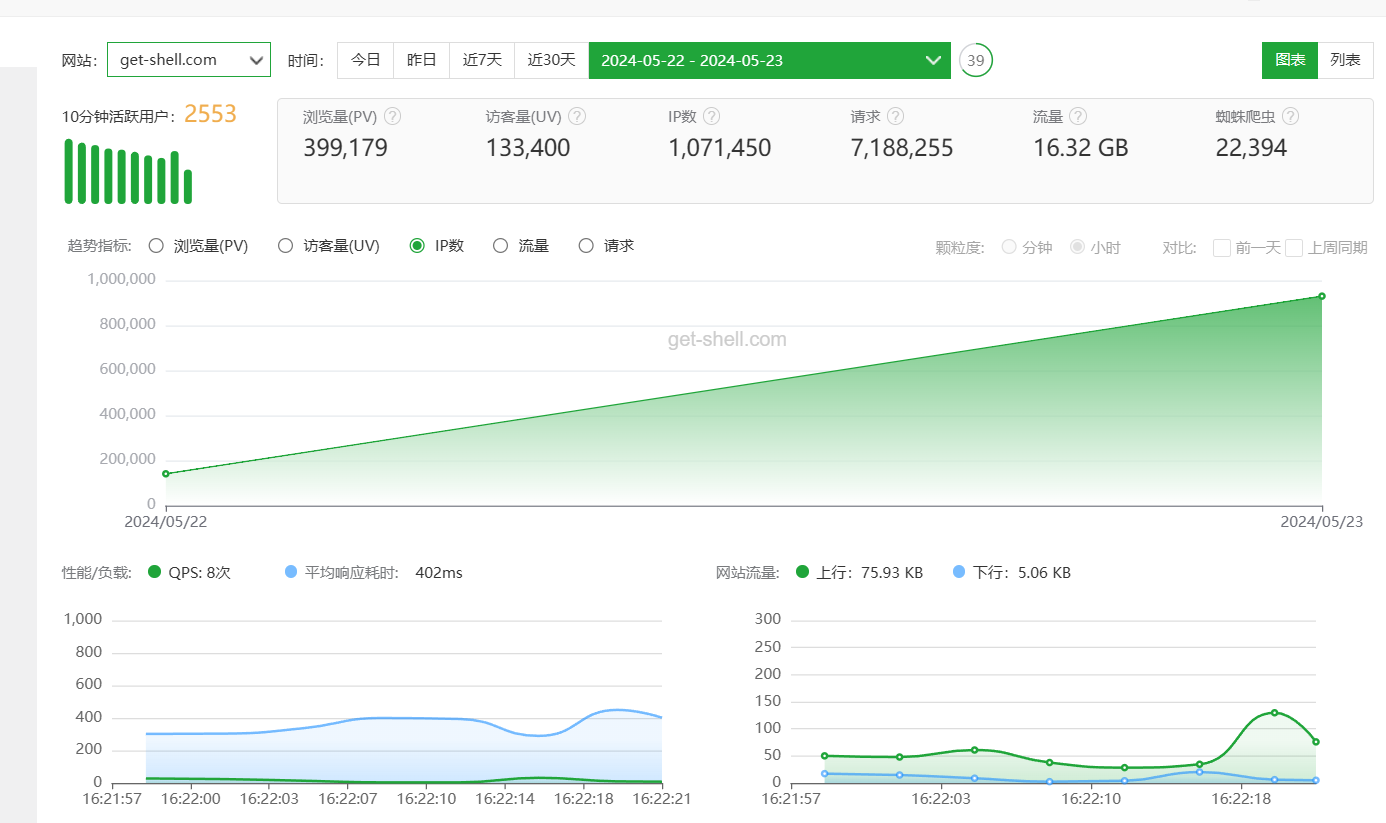The image size is (1386, 823).
Task: Switch to 列表 list view
Action: [x=1346, y=60]
